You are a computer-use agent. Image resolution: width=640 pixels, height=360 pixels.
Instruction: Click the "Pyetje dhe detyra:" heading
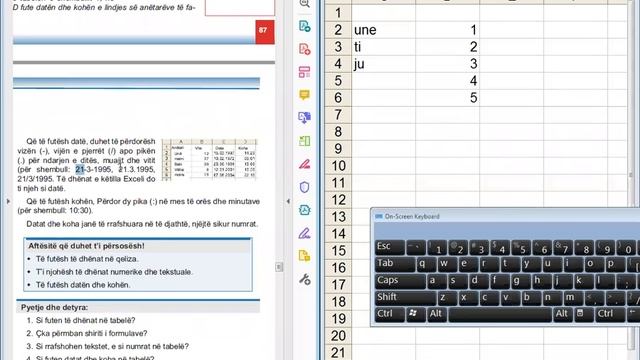coord(54,307)
